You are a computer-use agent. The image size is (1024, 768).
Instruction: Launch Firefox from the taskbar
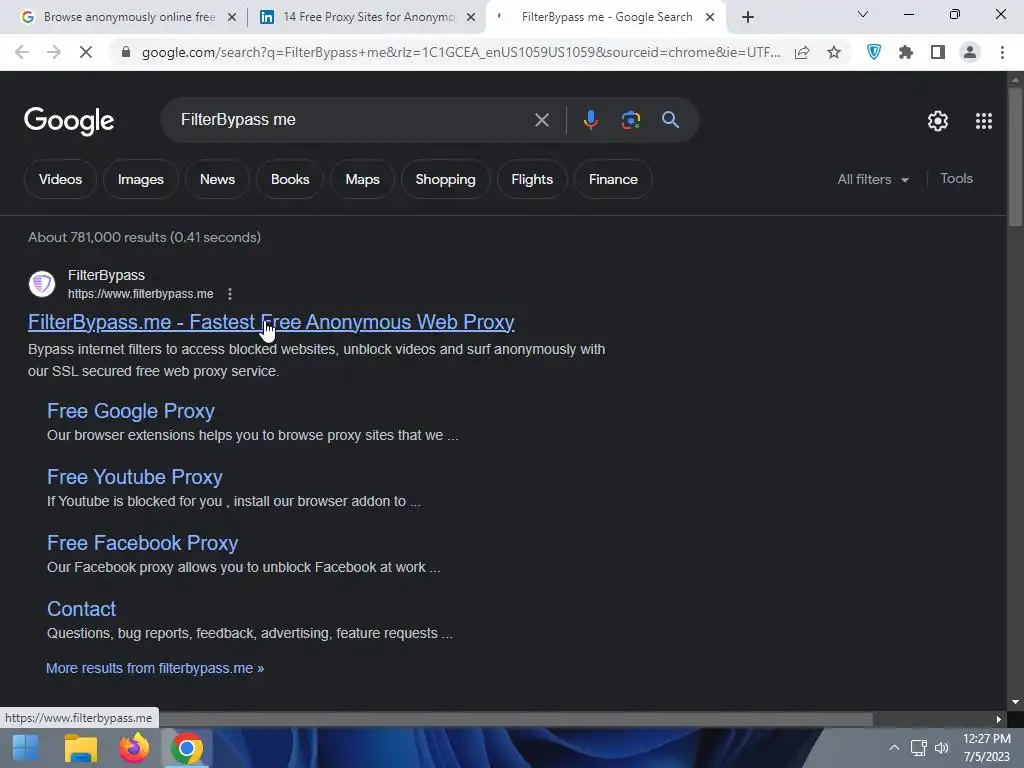134,748
